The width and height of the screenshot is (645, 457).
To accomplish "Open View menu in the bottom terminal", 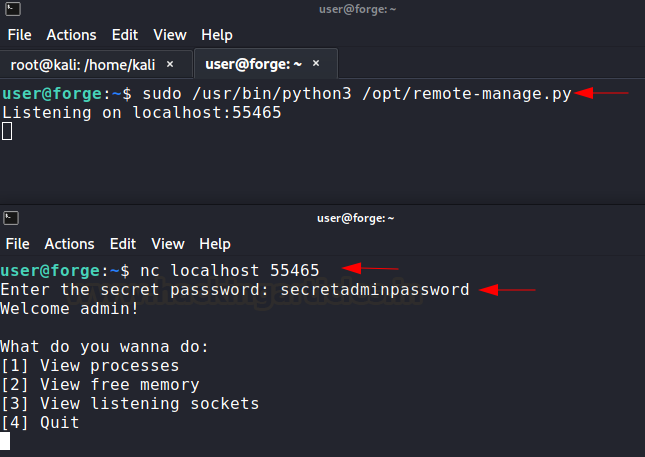I will (168, 244).
